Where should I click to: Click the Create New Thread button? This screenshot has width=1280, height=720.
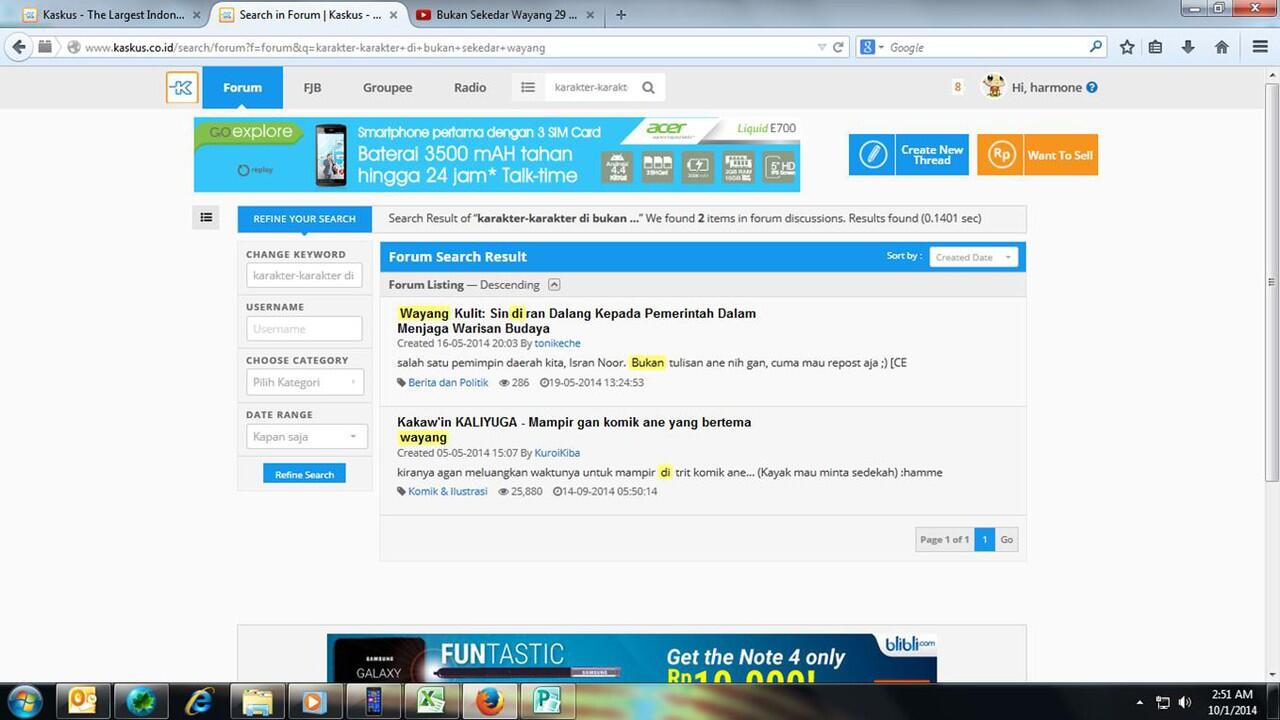tap(909, 155)
